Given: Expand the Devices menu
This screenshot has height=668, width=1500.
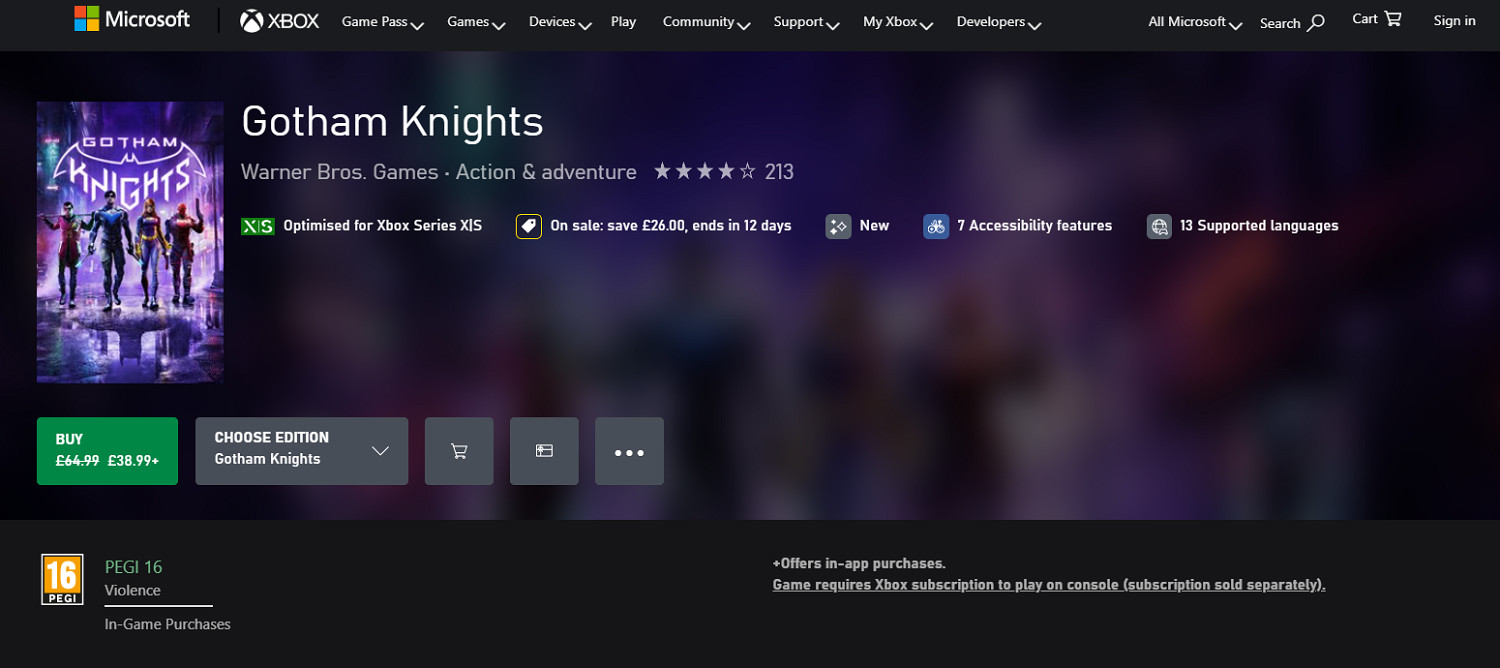Looking at the screenshot, I should click(x=560, y=22).
